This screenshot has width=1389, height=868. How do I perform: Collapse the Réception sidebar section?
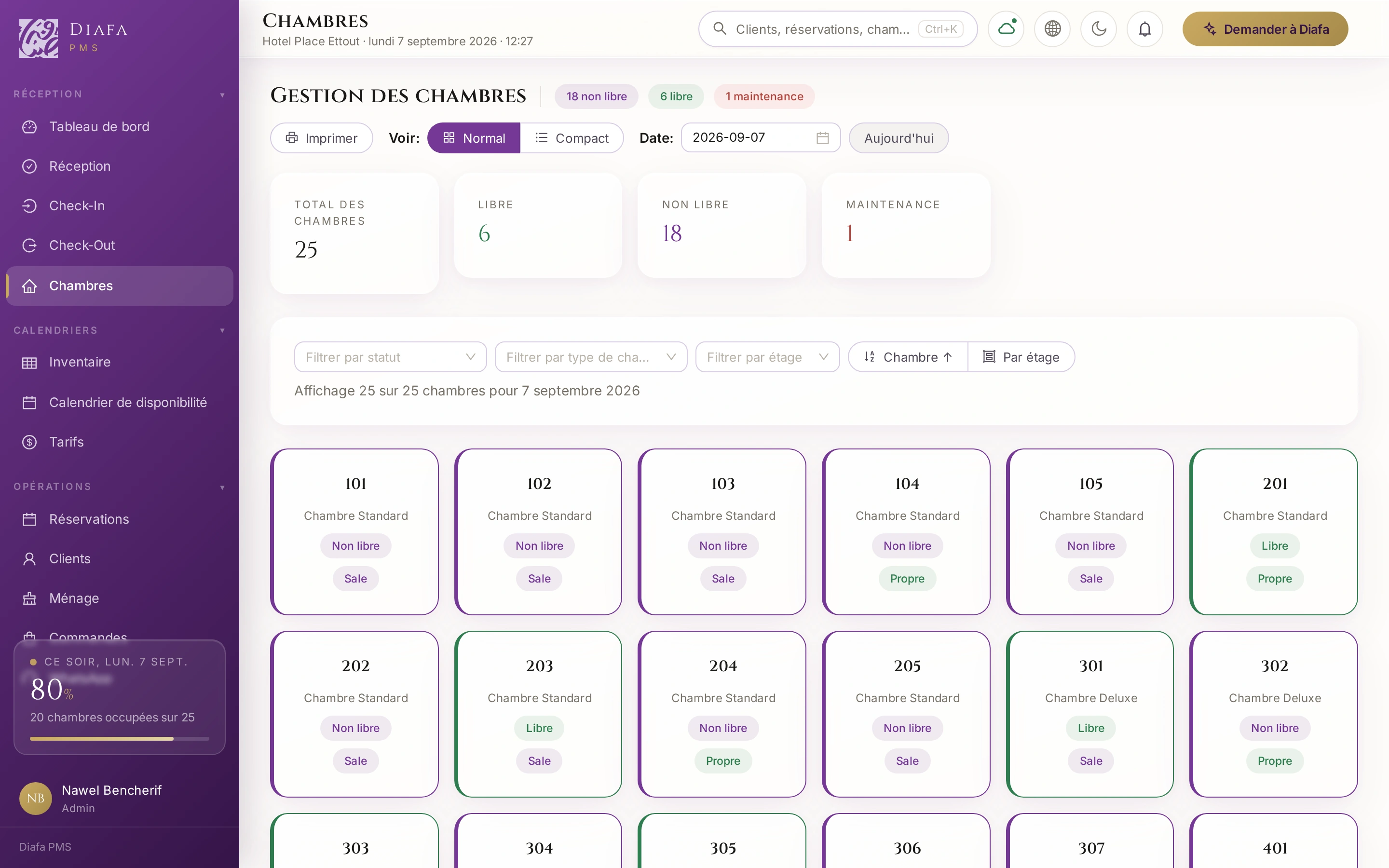(222, 95)
